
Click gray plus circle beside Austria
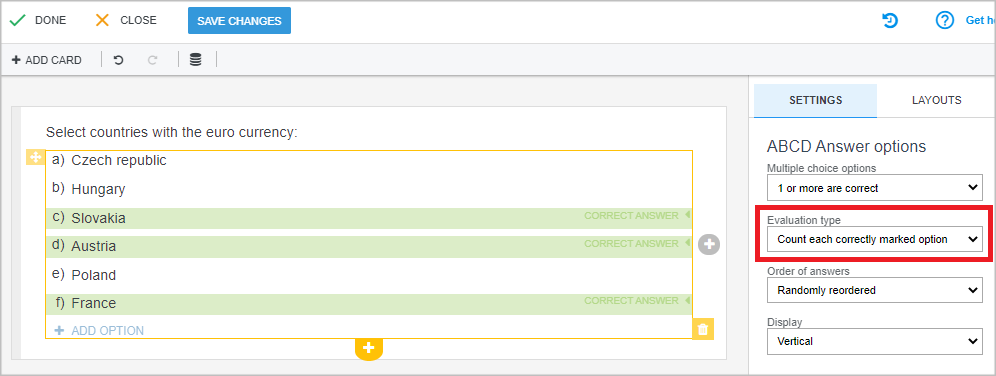(x=709, y=244)
